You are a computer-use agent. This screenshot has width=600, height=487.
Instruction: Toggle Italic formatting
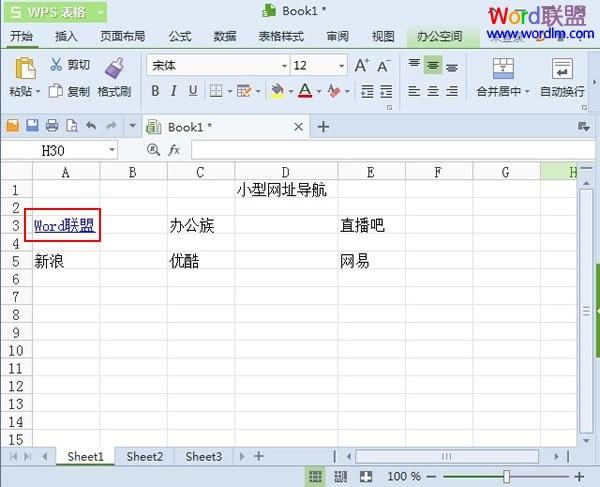point(174,91)
